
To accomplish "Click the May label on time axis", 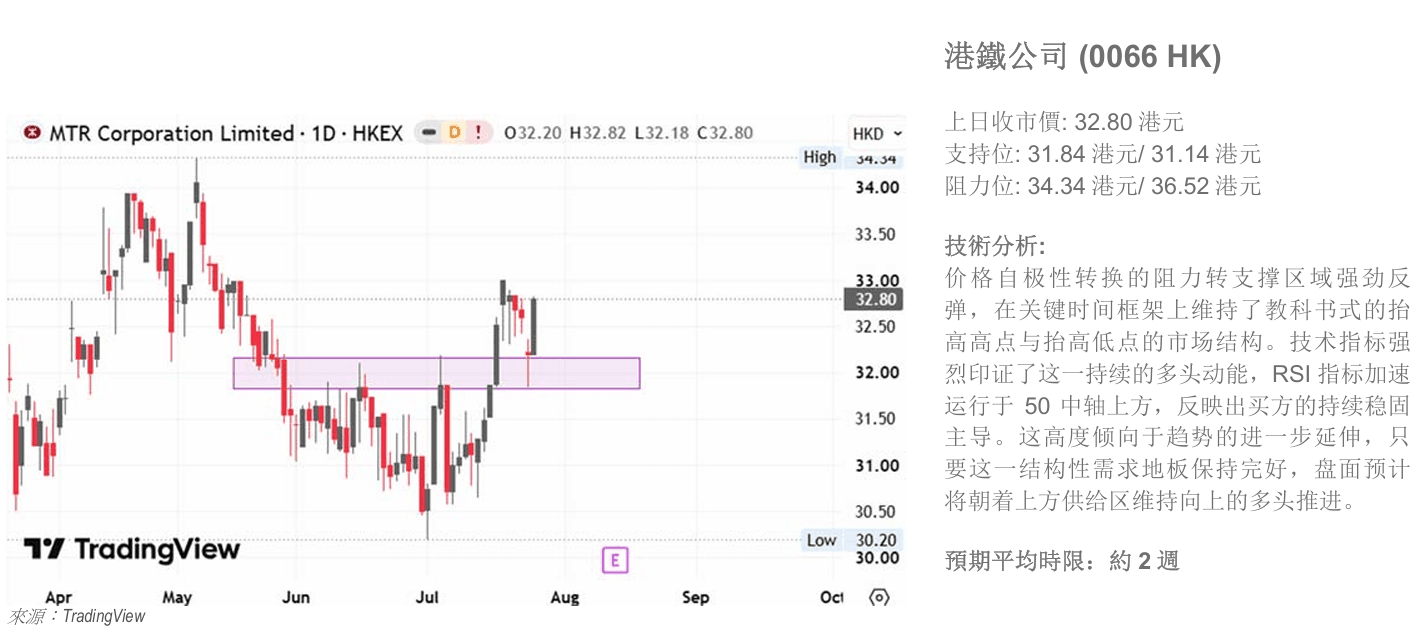I will 177,597.
